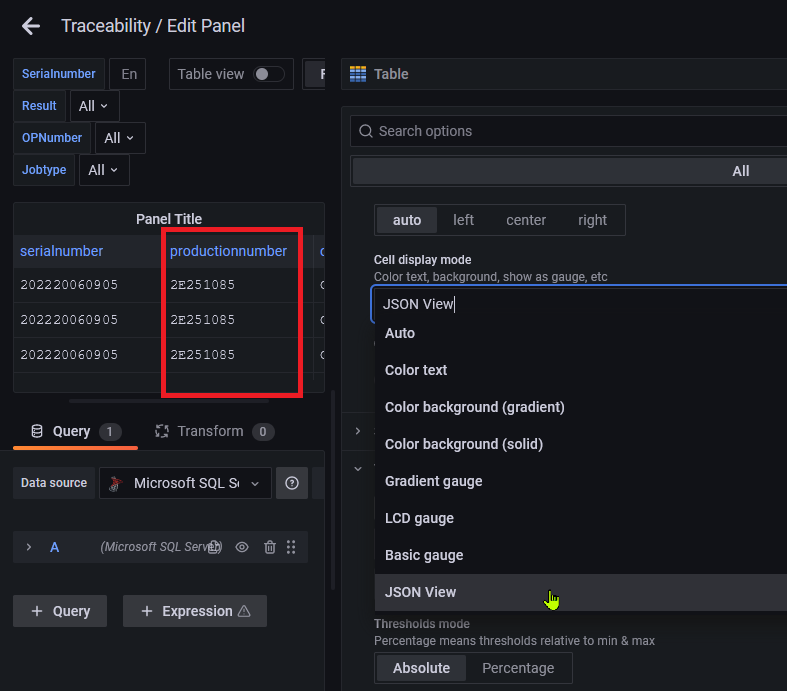Select center column alignment
Screen dimensions: 787x691
[x=526, y=220]
